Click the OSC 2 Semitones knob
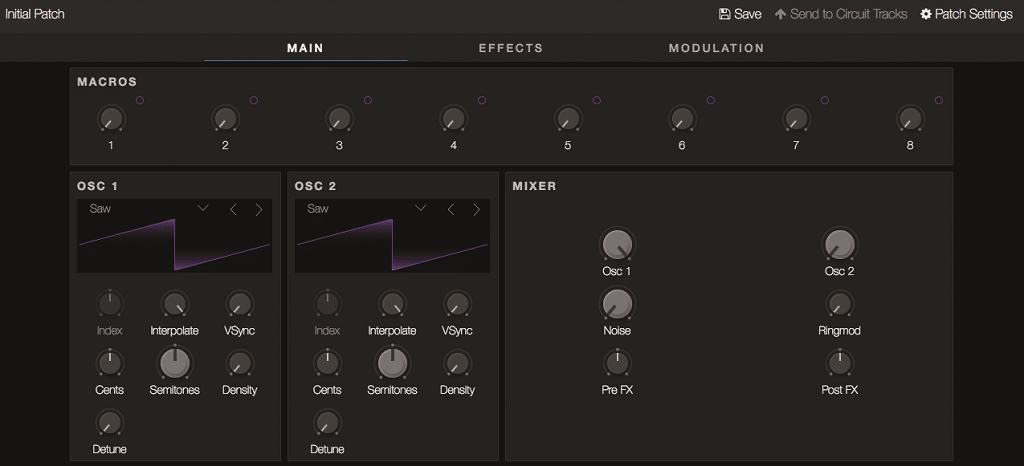Image resolution: width=1024 pixels, height=466 pixels. click(392, 362)
